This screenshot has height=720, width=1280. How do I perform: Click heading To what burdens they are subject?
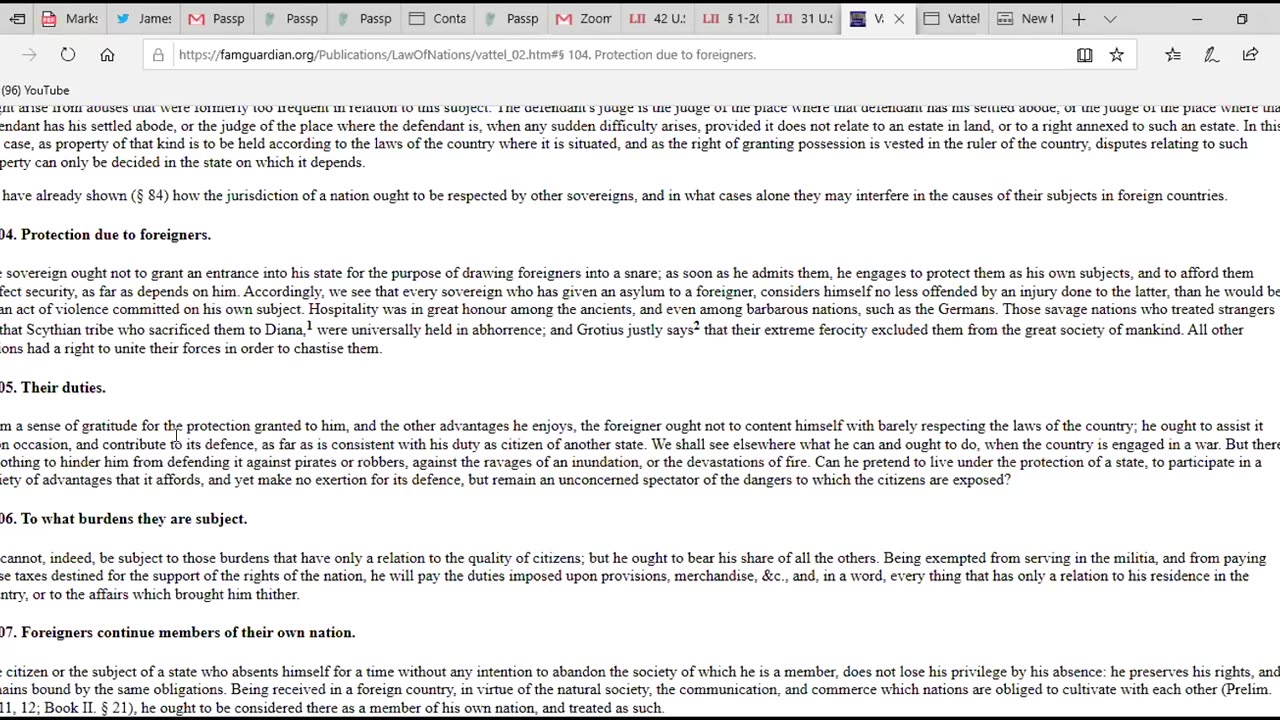coord(134,519)
